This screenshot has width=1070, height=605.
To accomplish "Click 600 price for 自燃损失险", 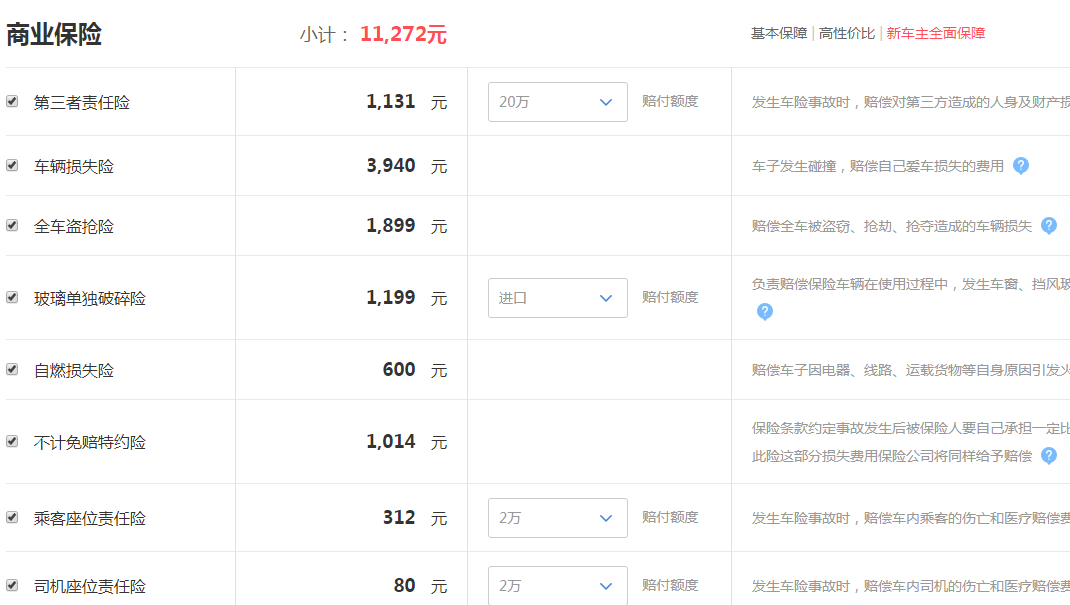I will click(x=399, y=370).
